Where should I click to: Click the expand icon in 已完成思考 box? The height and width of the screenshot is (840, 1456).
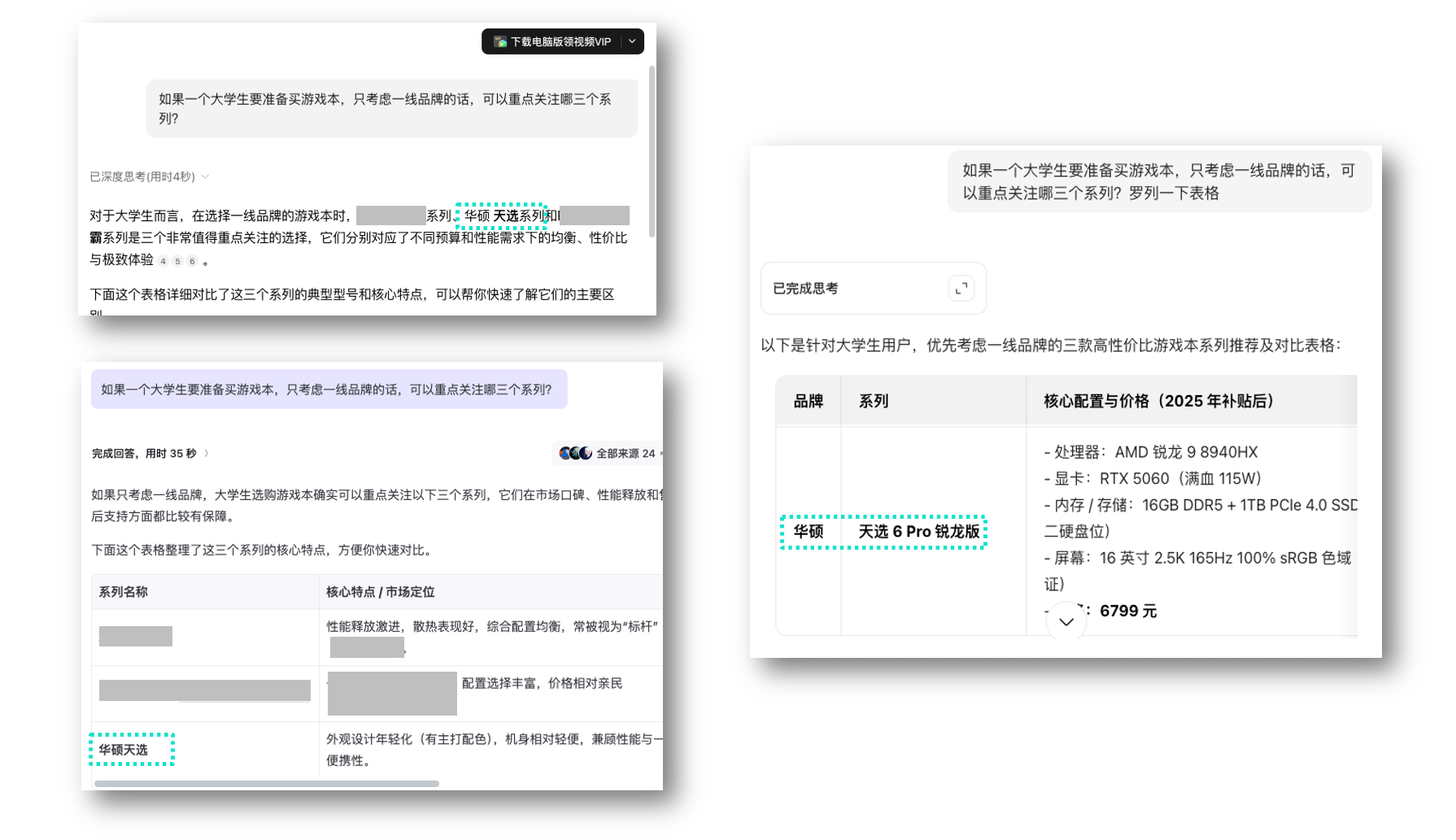(961, 288)
